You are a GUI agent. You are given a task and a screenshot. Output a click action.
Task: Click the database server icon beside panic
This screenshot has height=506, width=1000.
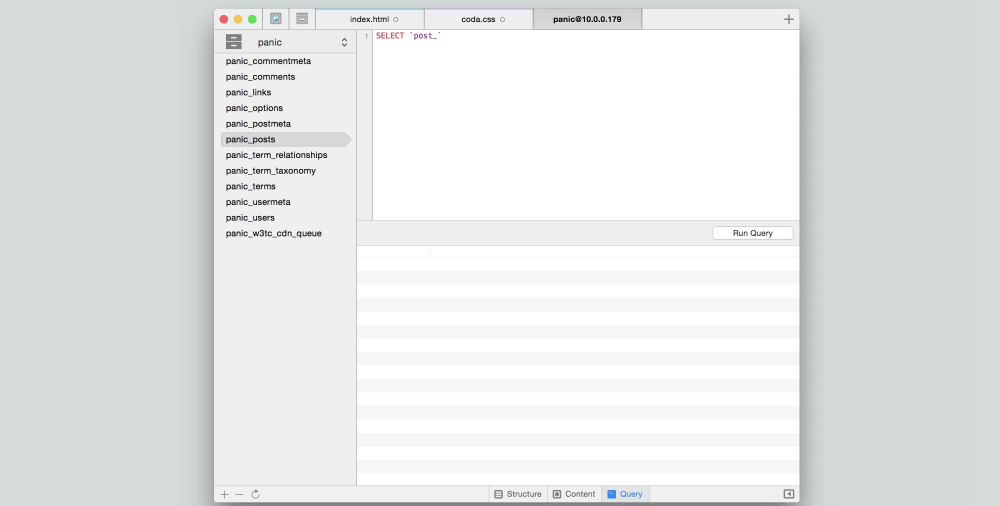tap(233, 42)
